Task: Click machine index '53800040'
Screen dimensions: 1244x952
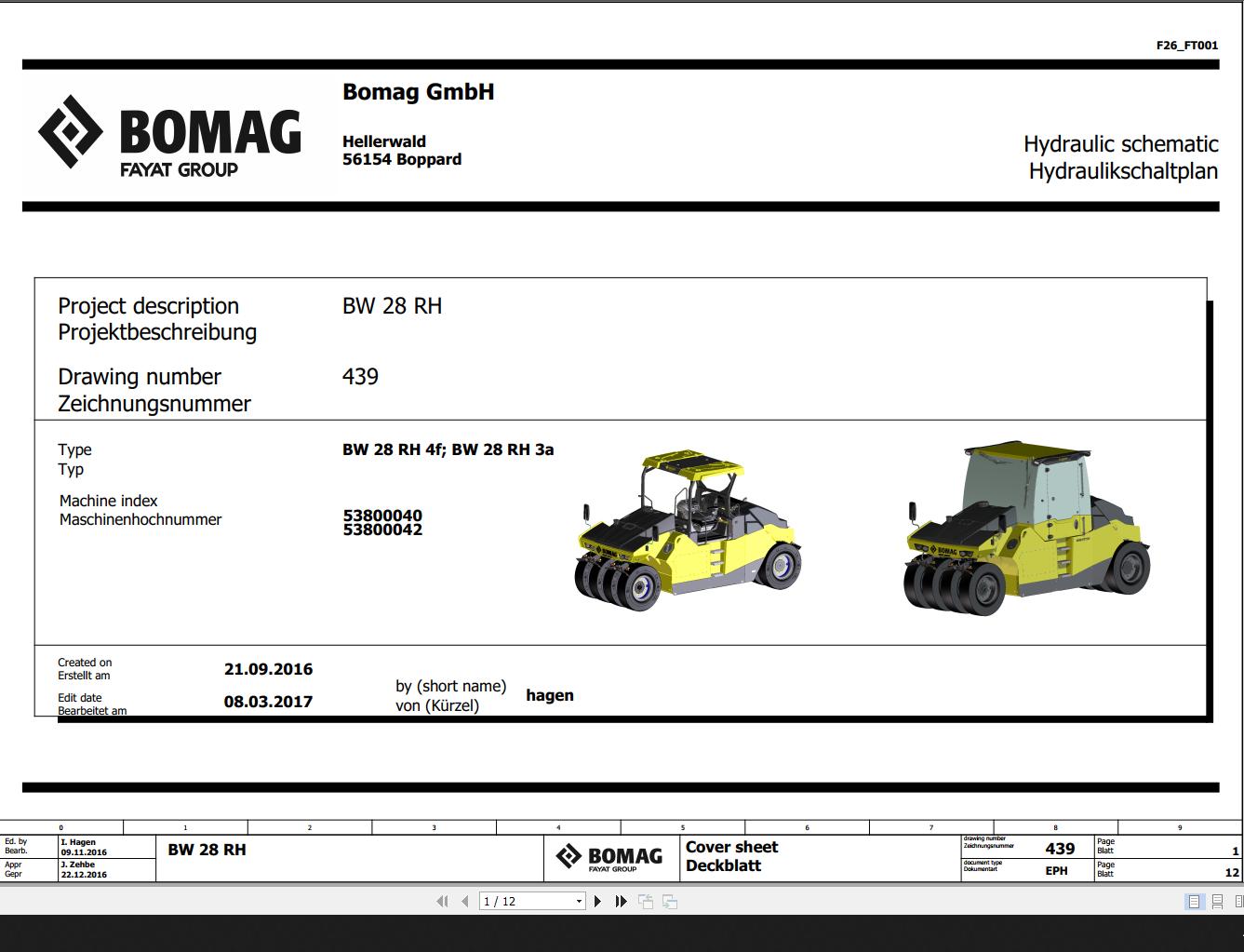Action: pos(381,515)
